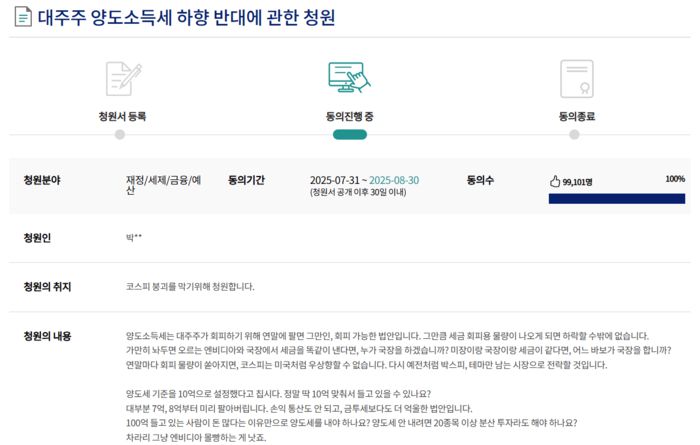This screenshot has width=700, height=445.
Task: Click the 2025-08-30 end date text
Action: coord(394,180)
